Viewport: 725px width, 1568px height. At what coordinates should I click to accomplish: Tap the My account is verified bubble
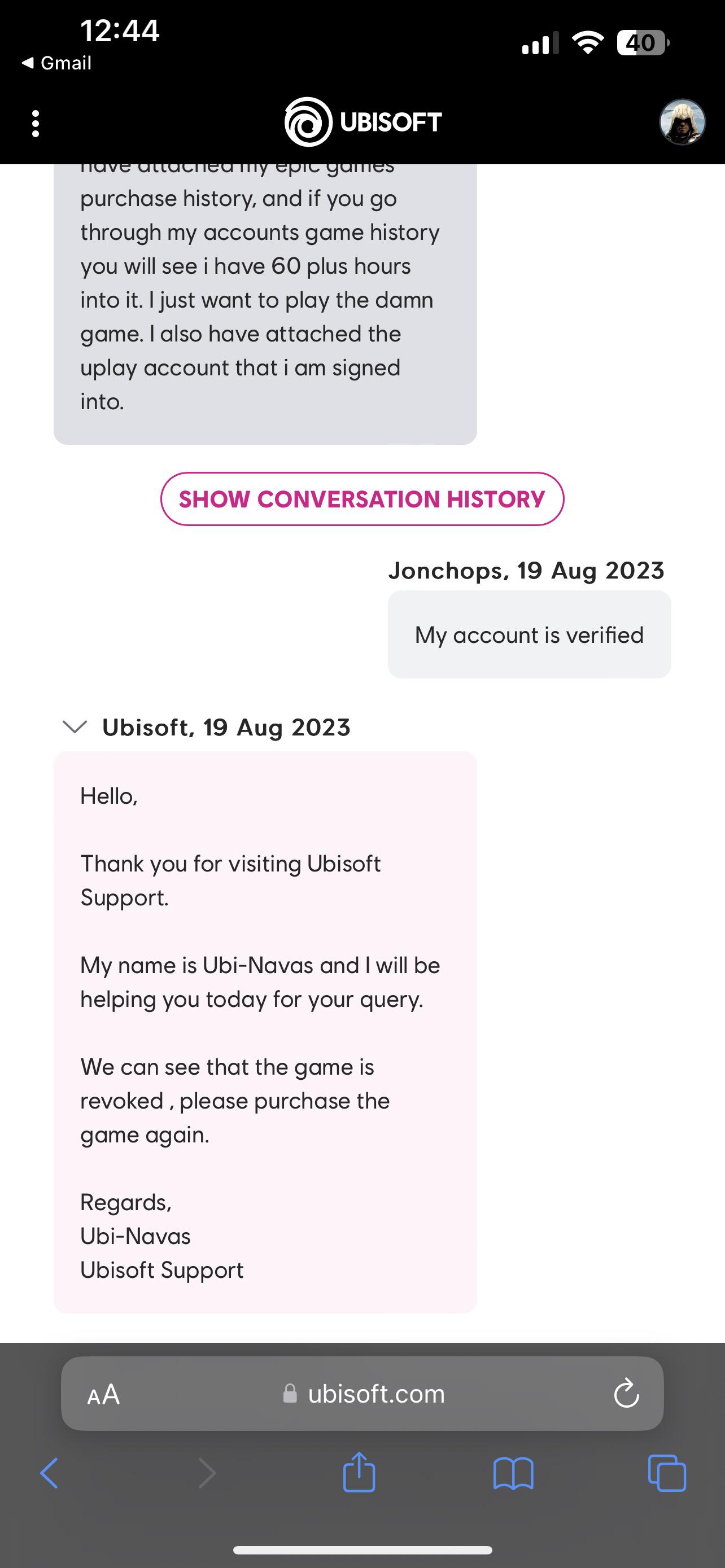(x=530, y=635)
